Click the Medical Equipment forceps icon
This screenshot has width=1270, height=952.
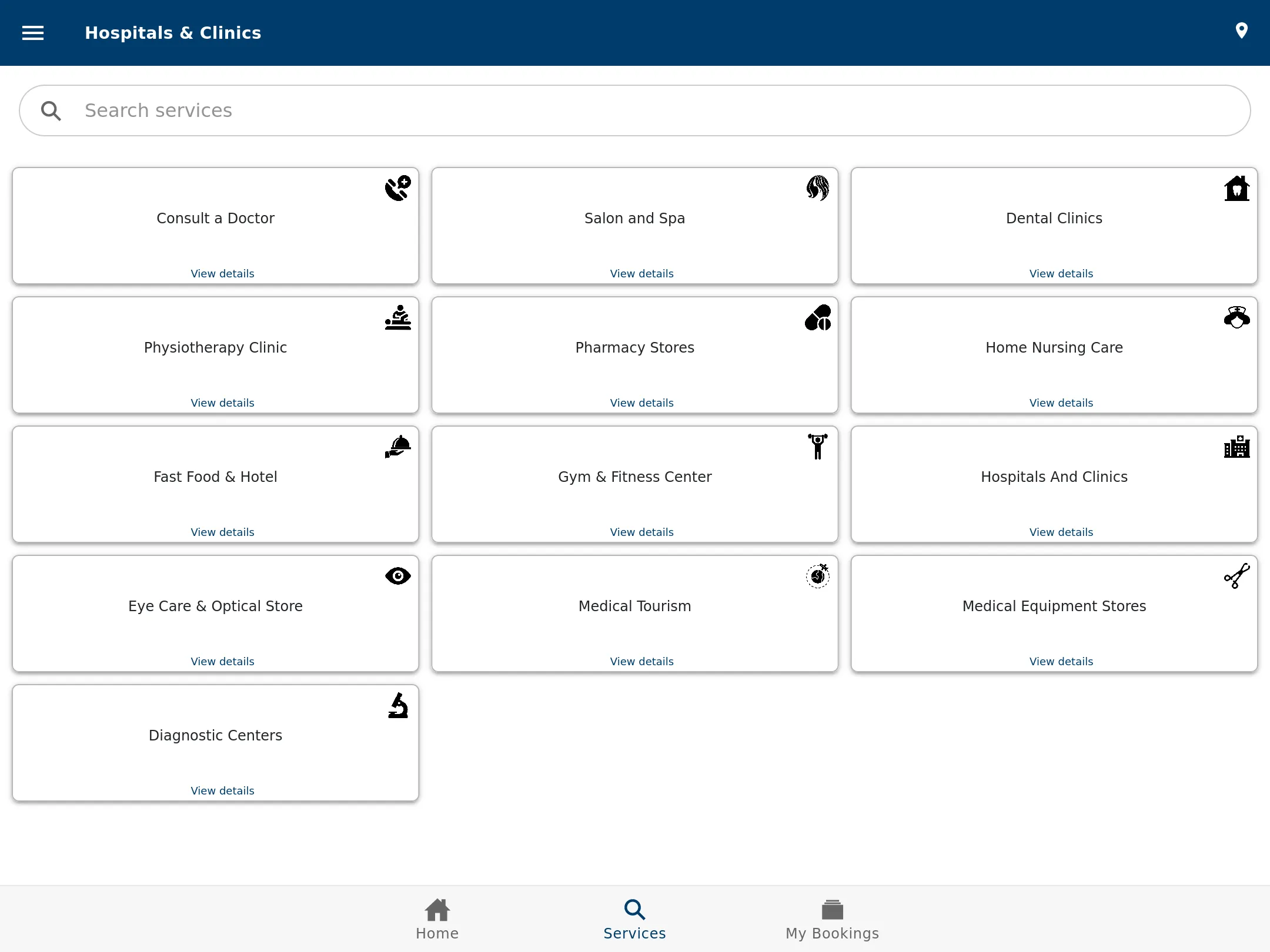[1237, 576]
